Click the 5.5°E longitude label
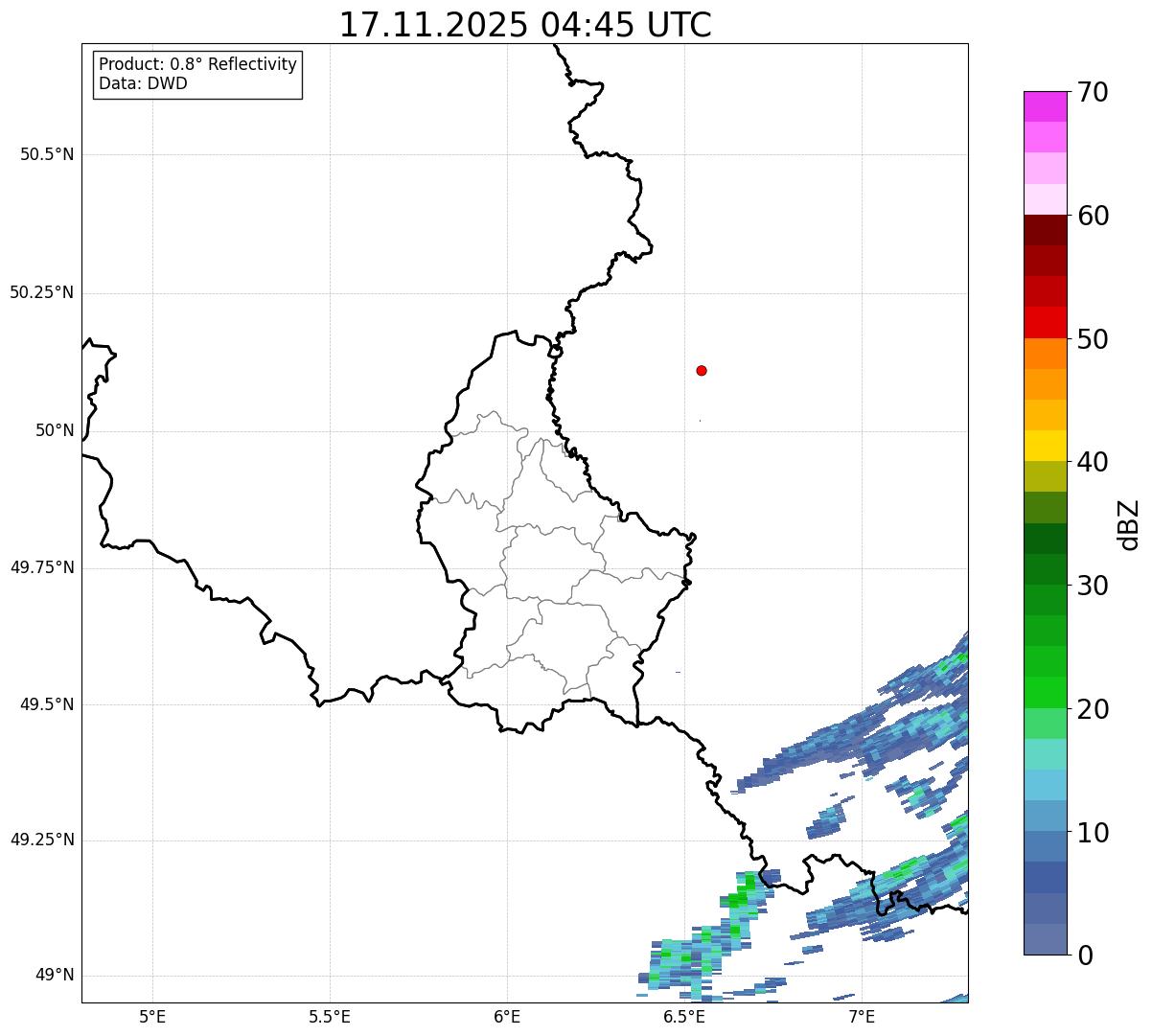 point(330,1017)
